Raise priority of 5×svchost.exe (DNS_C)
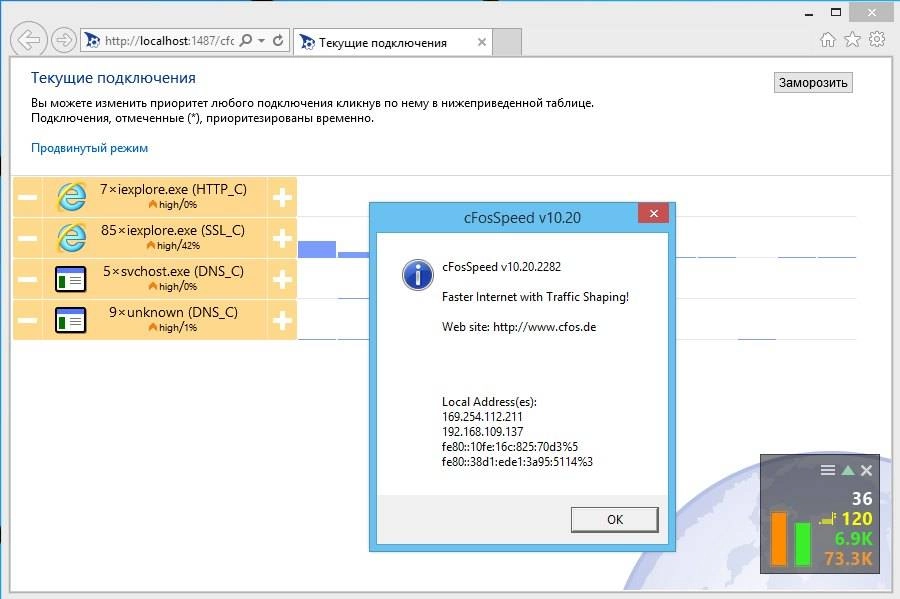This screenshot has height=599, width=900. (x=282, y=279)
